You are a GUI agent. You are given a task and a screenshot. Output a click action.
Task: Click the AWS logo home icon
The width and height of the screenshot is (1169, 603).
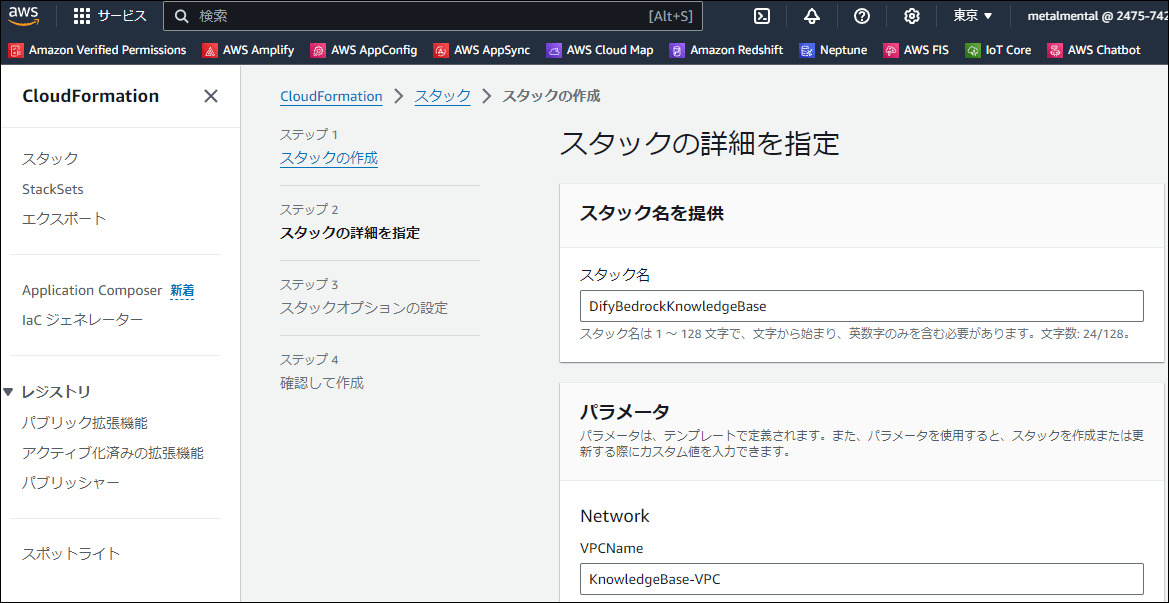pyautogui.click(x=24, y=16)
